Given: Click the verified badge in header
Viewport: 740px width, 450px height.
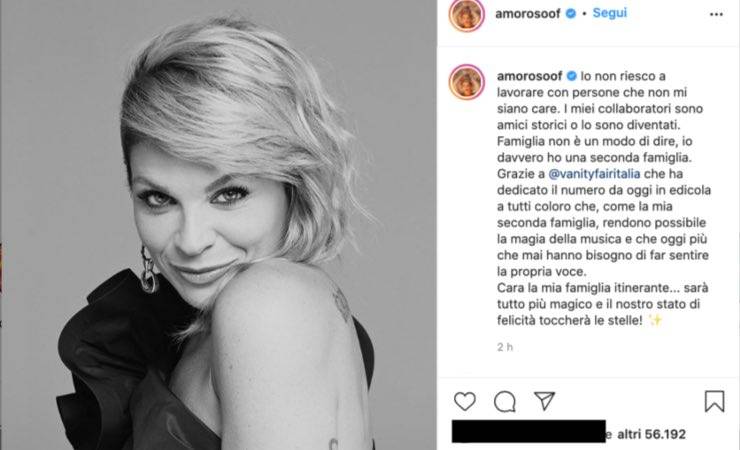Looking at the screenshot, I should click(x=571, y=14).
